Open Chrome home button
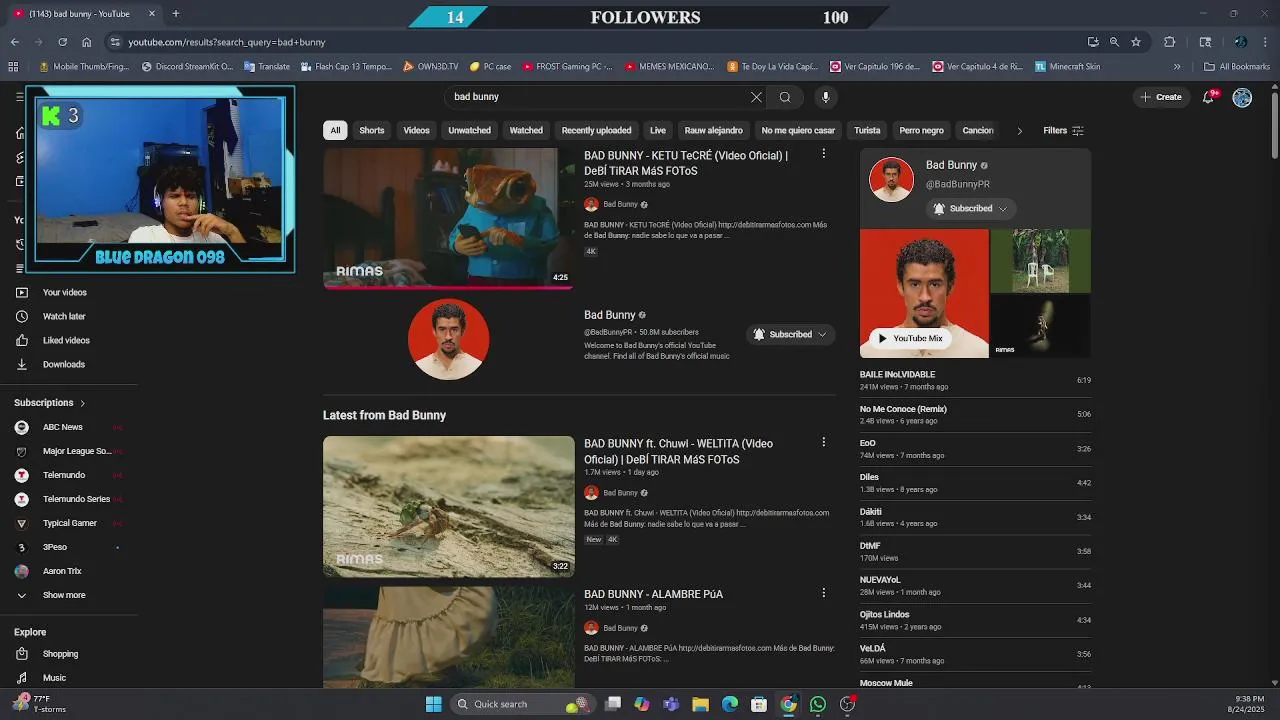 (86, 42)
